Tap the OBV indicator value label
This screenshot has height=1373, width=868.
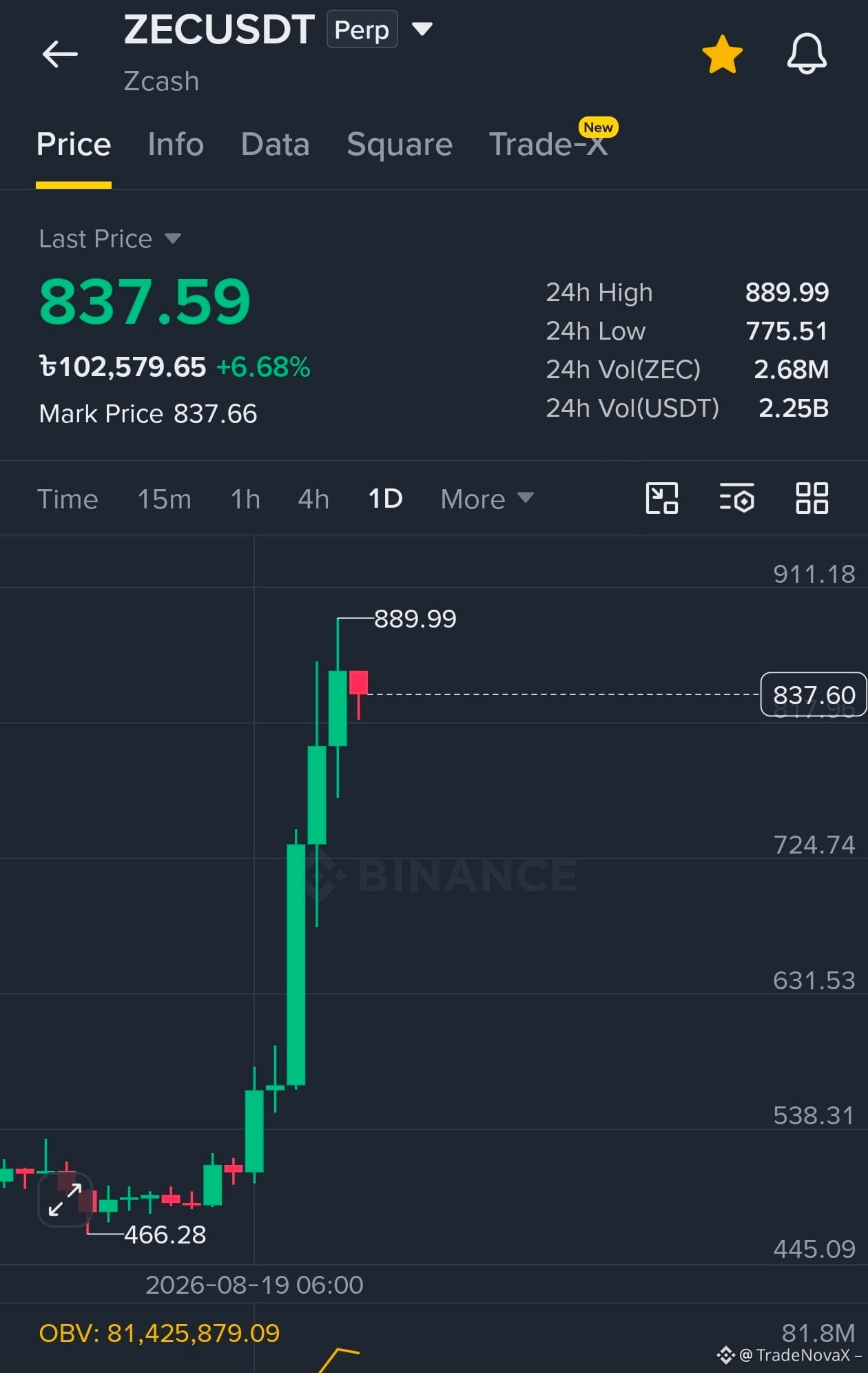pos(159,1333)
